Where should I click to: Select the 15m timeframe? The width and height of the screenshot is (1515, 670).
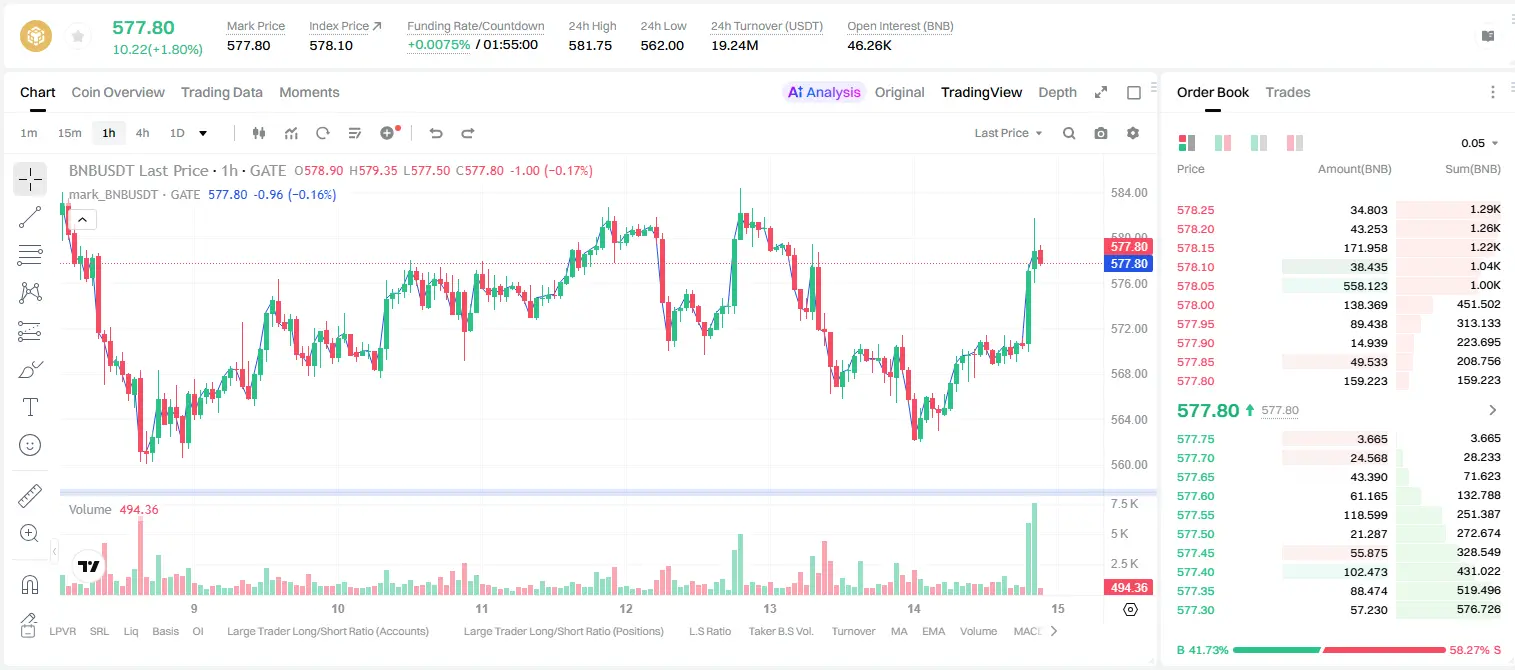click(x=69, y=133)
